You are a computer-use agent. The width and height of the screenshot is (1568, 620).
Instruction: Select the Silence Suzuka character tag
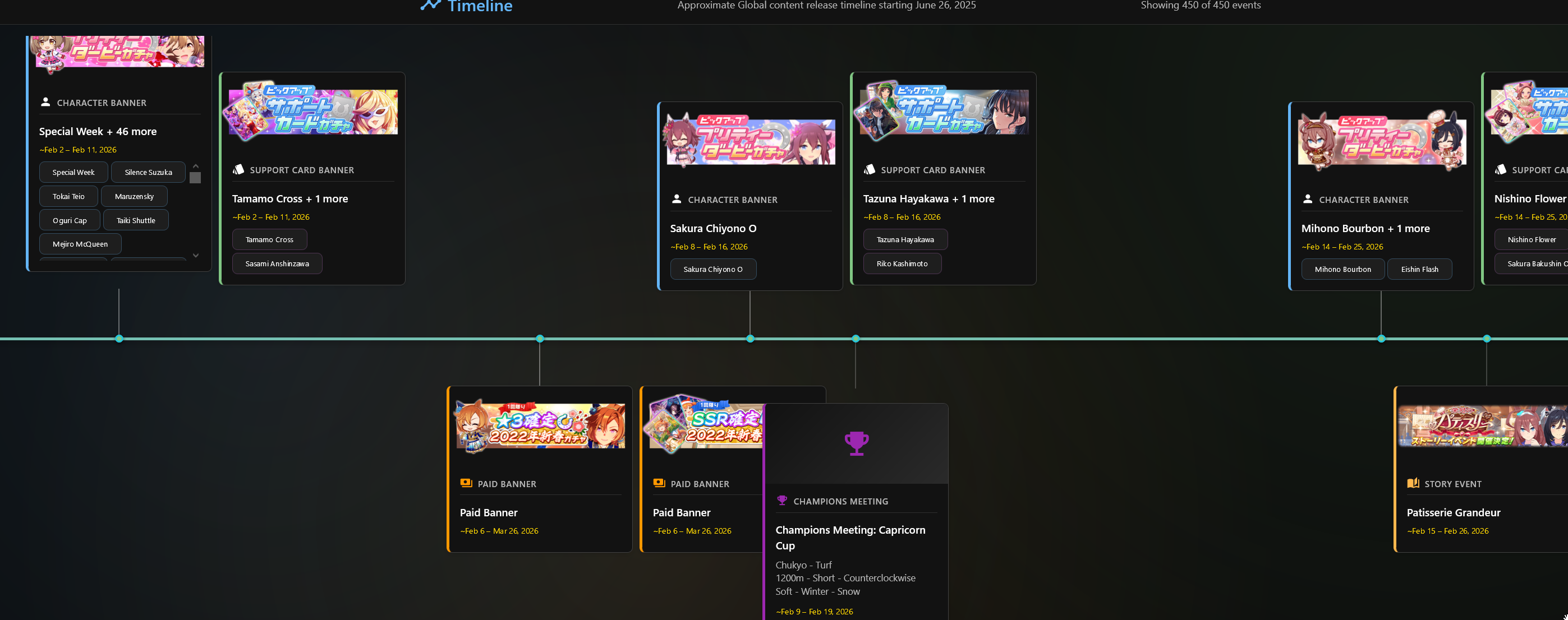click(x=148, y=172)
